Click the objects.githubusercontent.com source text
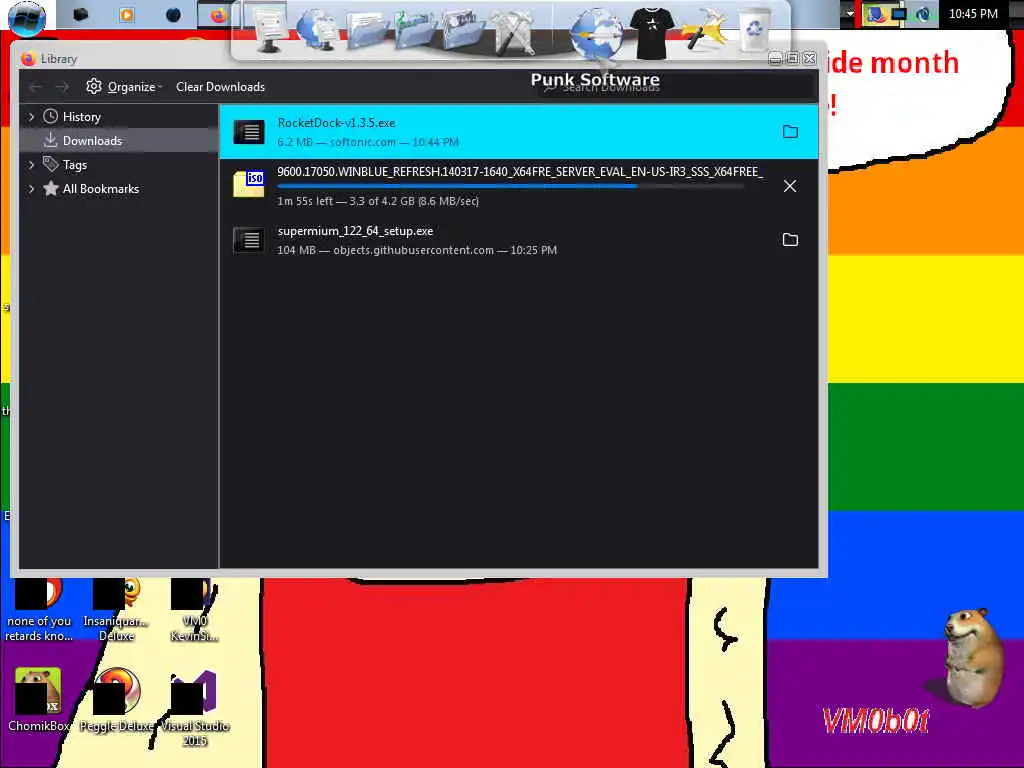The height and width of the screenshot is (768, 1024). coord(413,250)
